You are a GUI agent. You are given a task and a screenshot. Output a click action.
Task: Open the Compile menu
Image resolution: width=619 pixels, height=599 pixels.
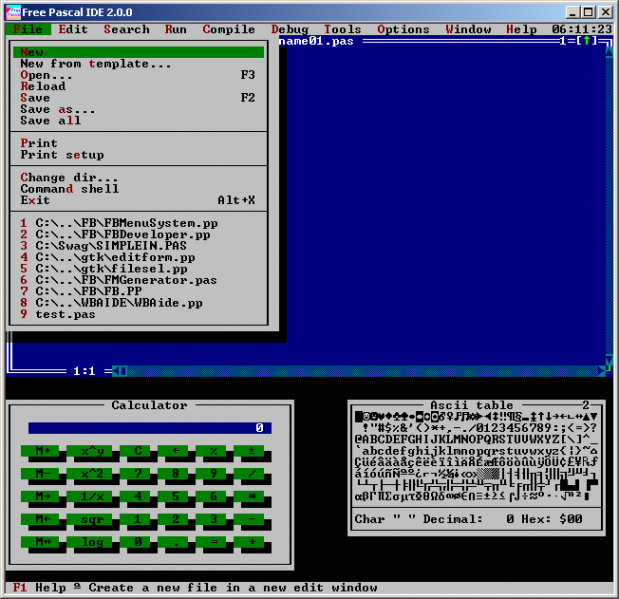228,30
